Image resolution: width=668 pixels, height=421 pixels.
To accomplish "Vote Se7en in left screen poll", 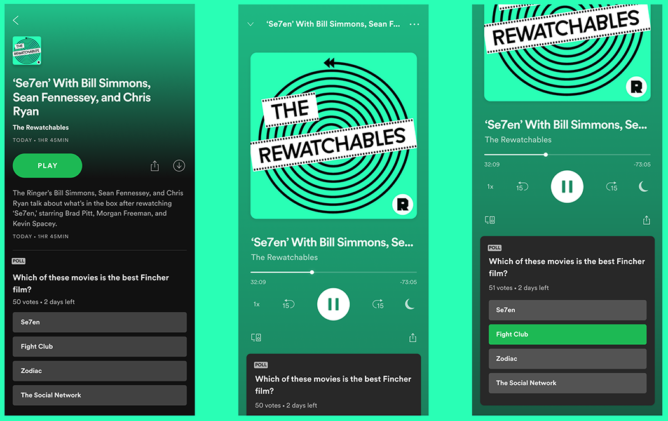I will coord(100,322).
